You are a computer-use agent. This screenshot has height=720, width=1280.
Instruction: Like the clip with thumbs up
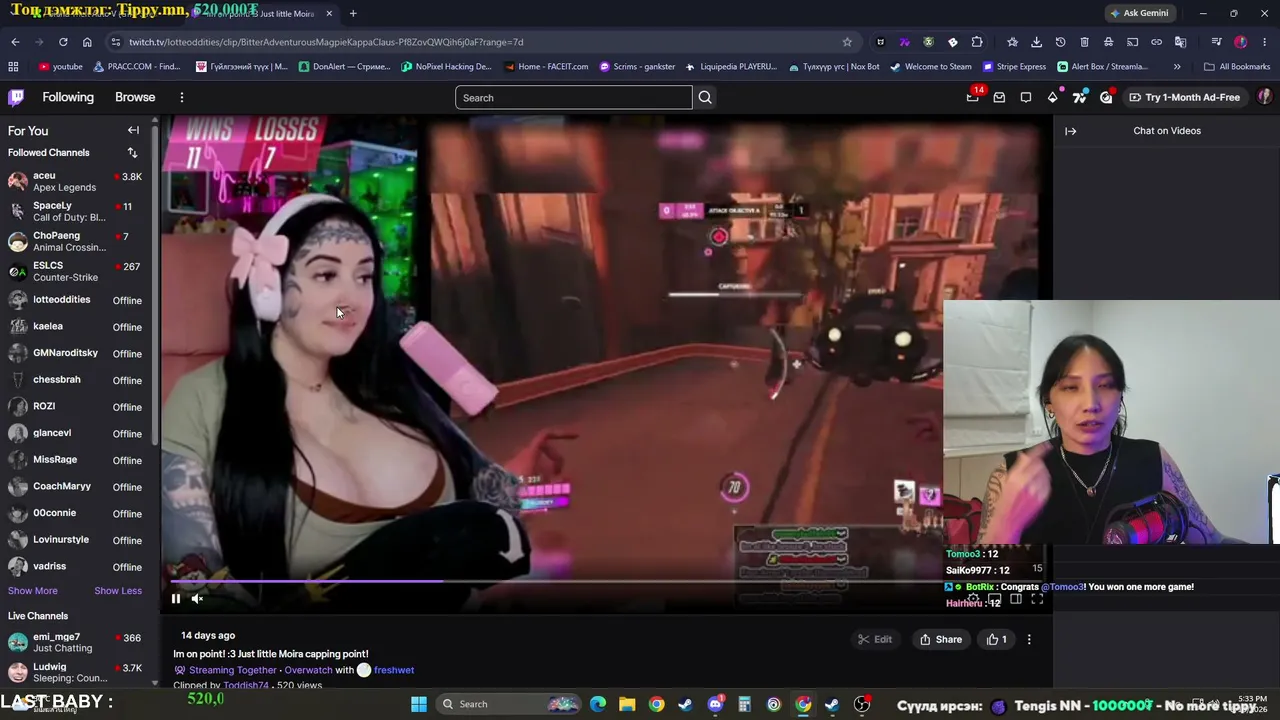point(997,639)
